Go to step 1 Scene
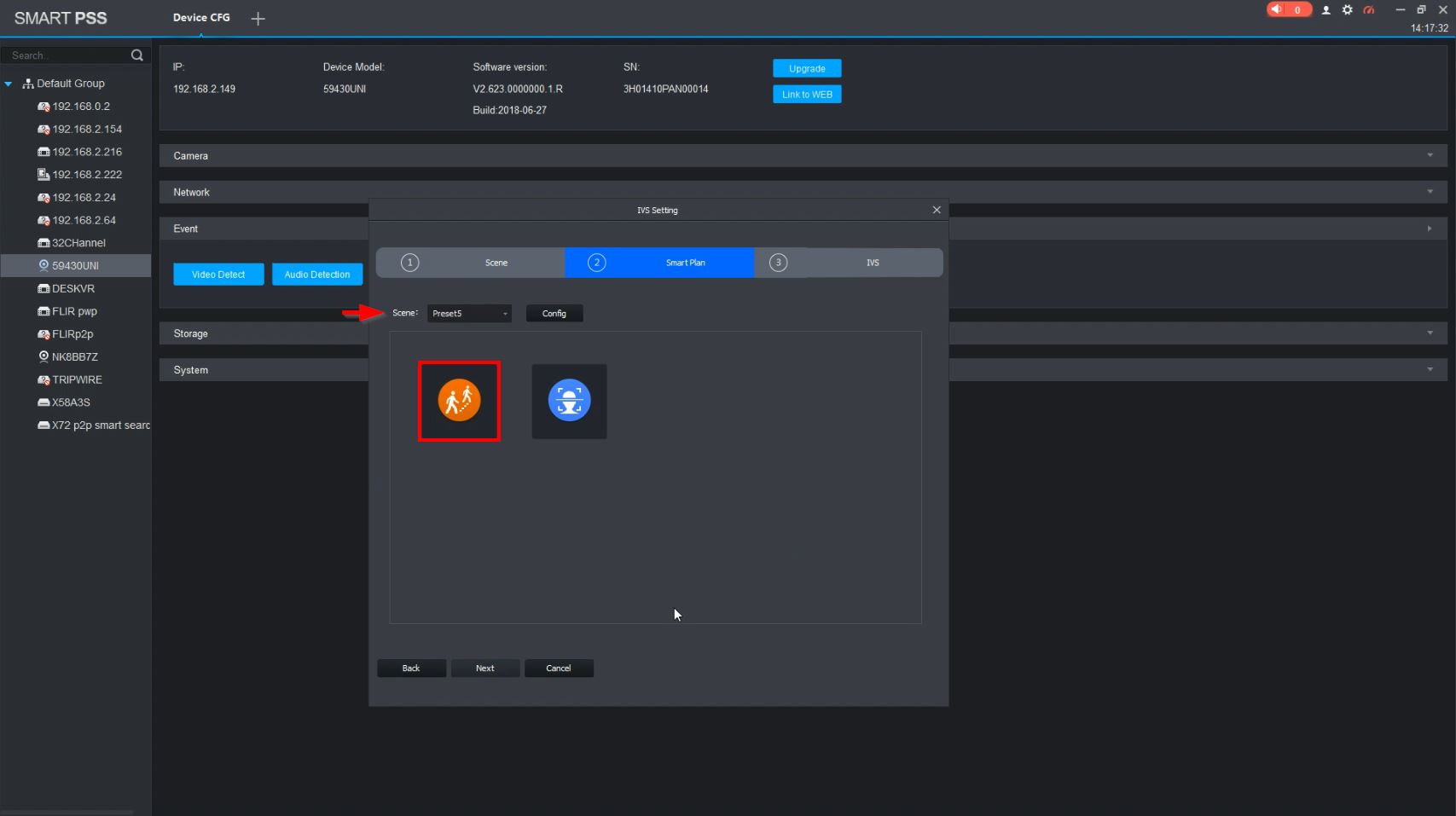1456x816 pixels. [x=471, y=263]
